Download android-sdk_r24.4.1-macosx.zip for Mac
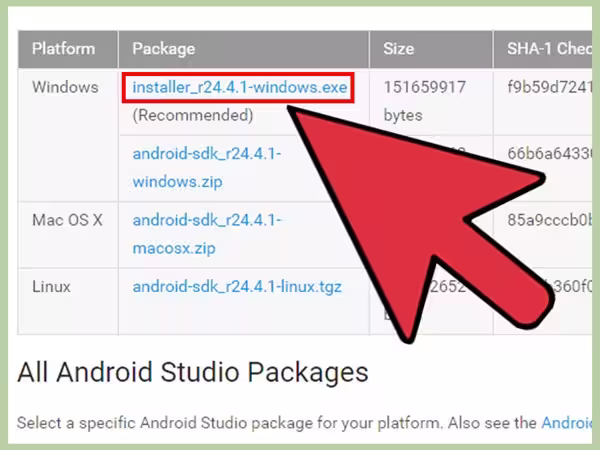This screenshot has width=600, height=450. pos(207,234)
